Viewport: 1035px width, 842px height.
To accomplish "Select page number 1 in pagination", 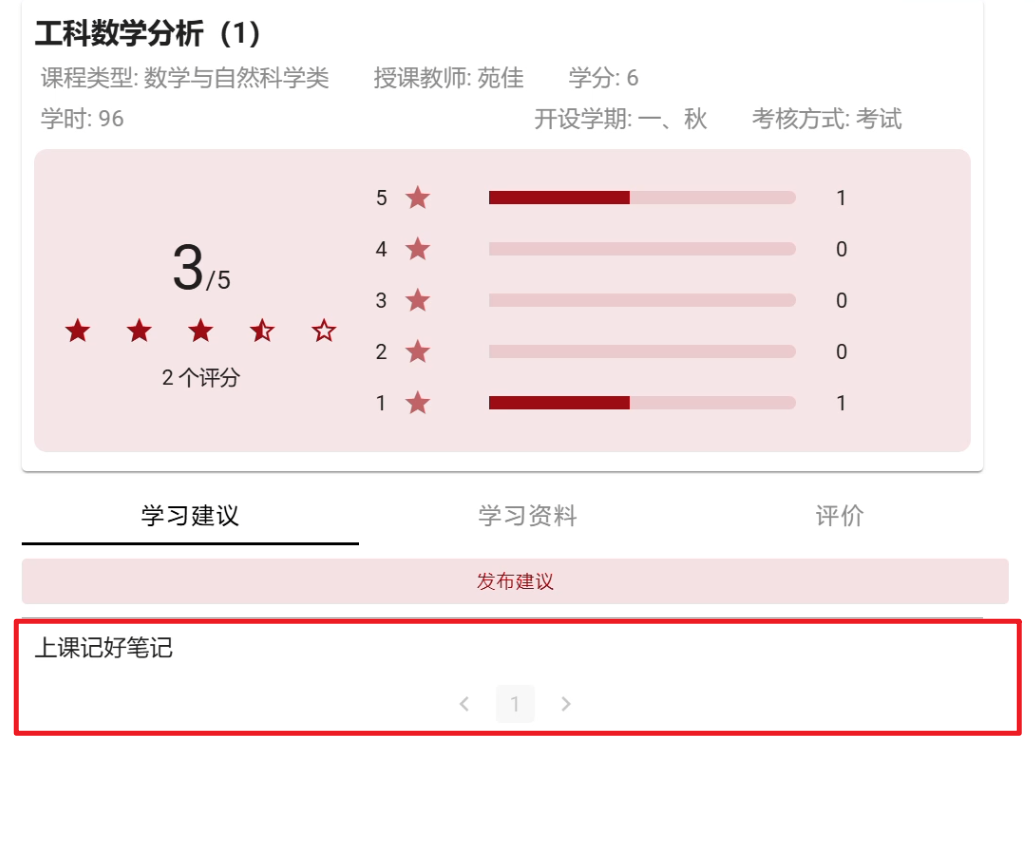I will click(x=515, y=704).
